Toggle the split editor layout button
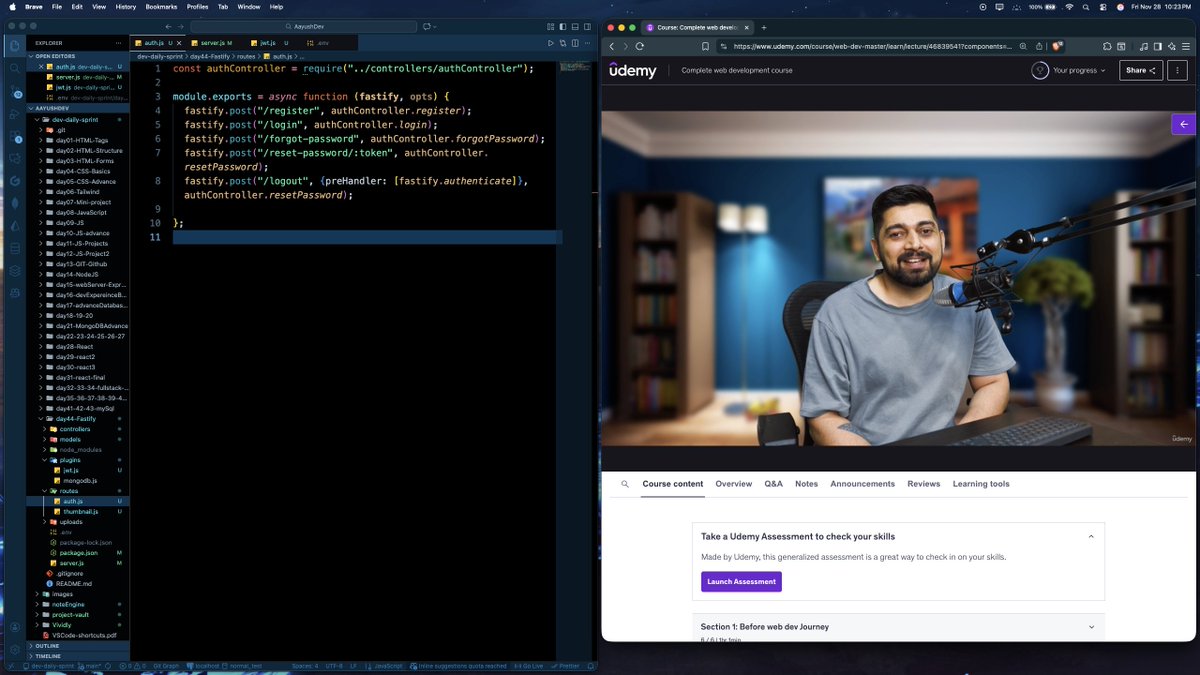Viewport: 1200px width, 675px height. pos(575,44)
